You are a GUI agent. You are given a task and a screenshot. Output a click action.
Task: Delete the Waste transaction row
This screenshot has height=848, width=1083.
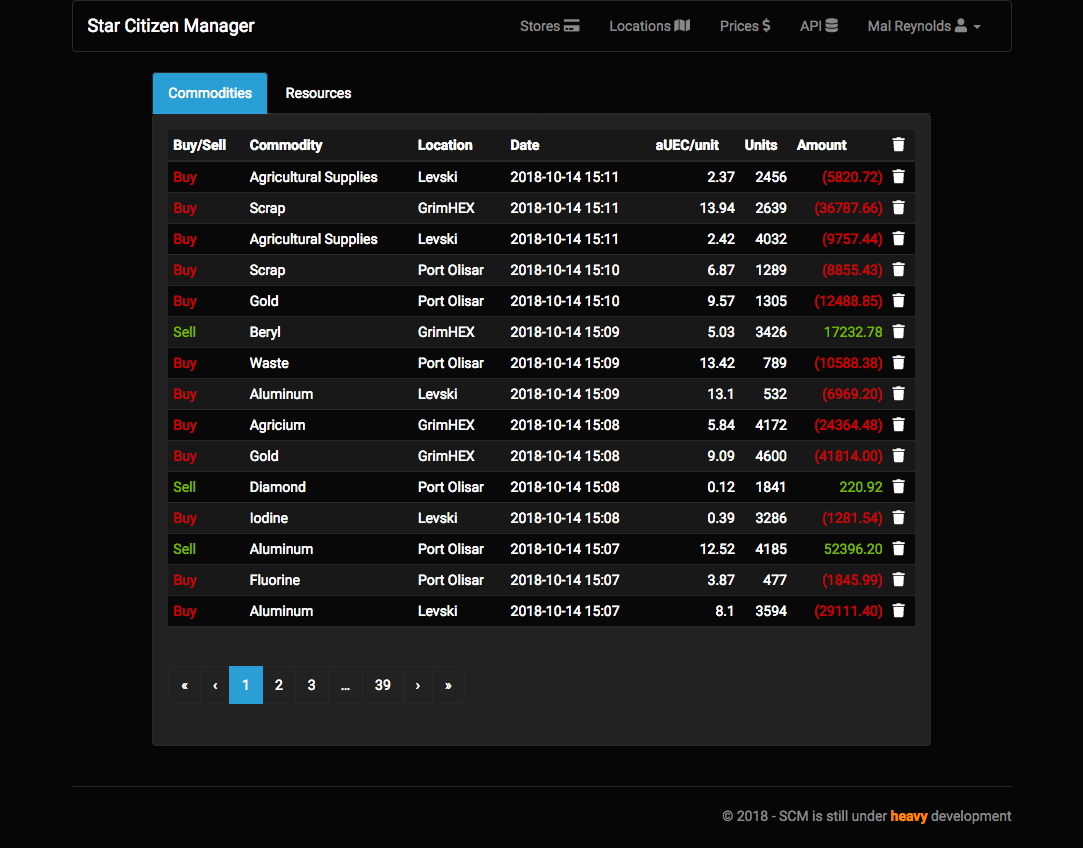click(898, 363)
